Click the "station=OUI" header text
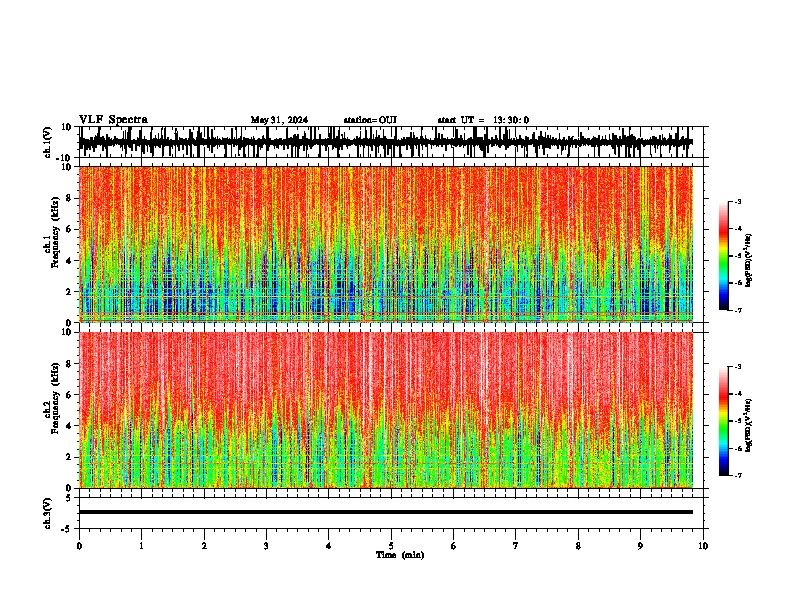Screen dimensions: 792x612 click(x=370, y=120)
